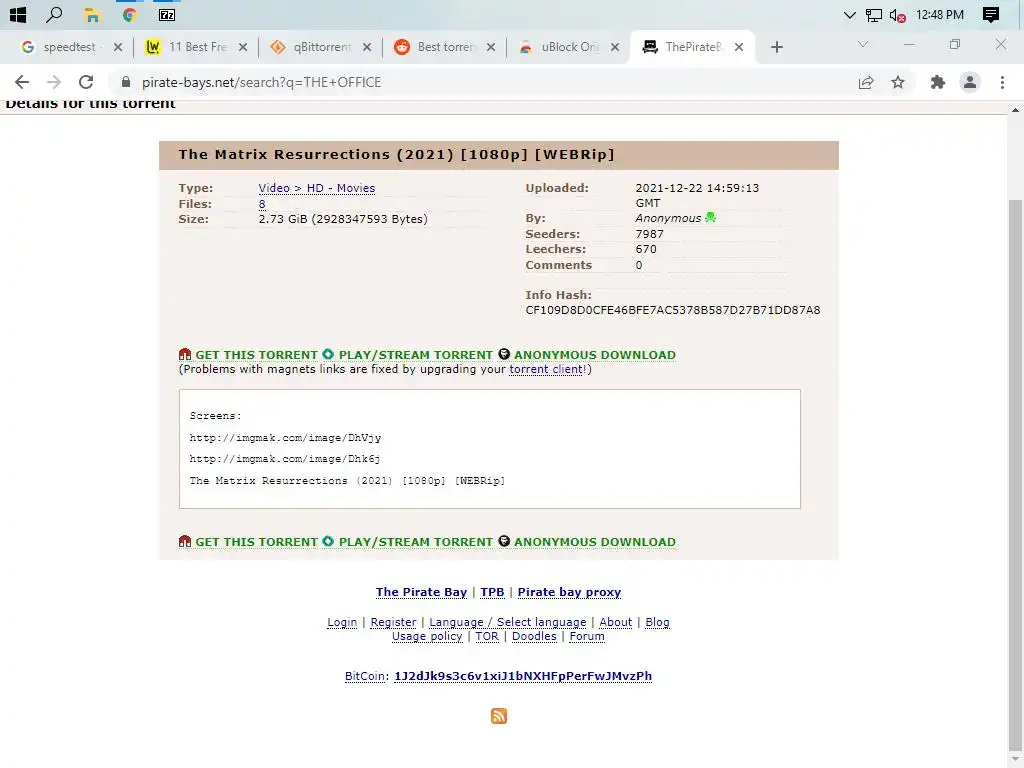This screenshot has height=768, width=1024.
Task: Click the green skull trusted uploader icon
Action: tap(711, 217)
